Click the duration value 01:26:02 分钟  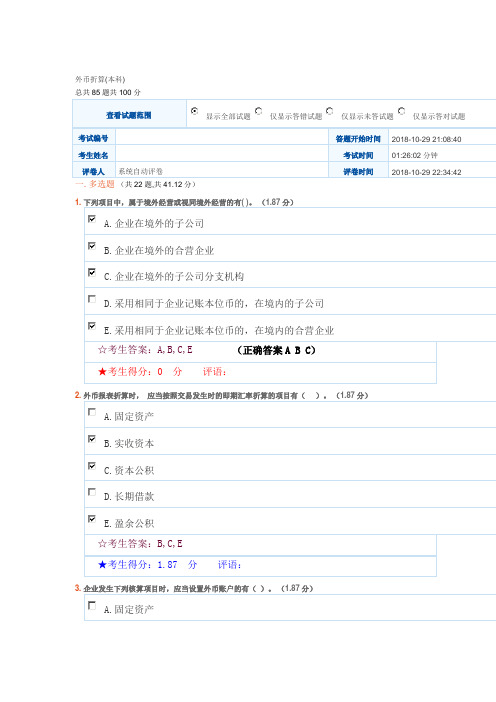[x=415, y=155]
